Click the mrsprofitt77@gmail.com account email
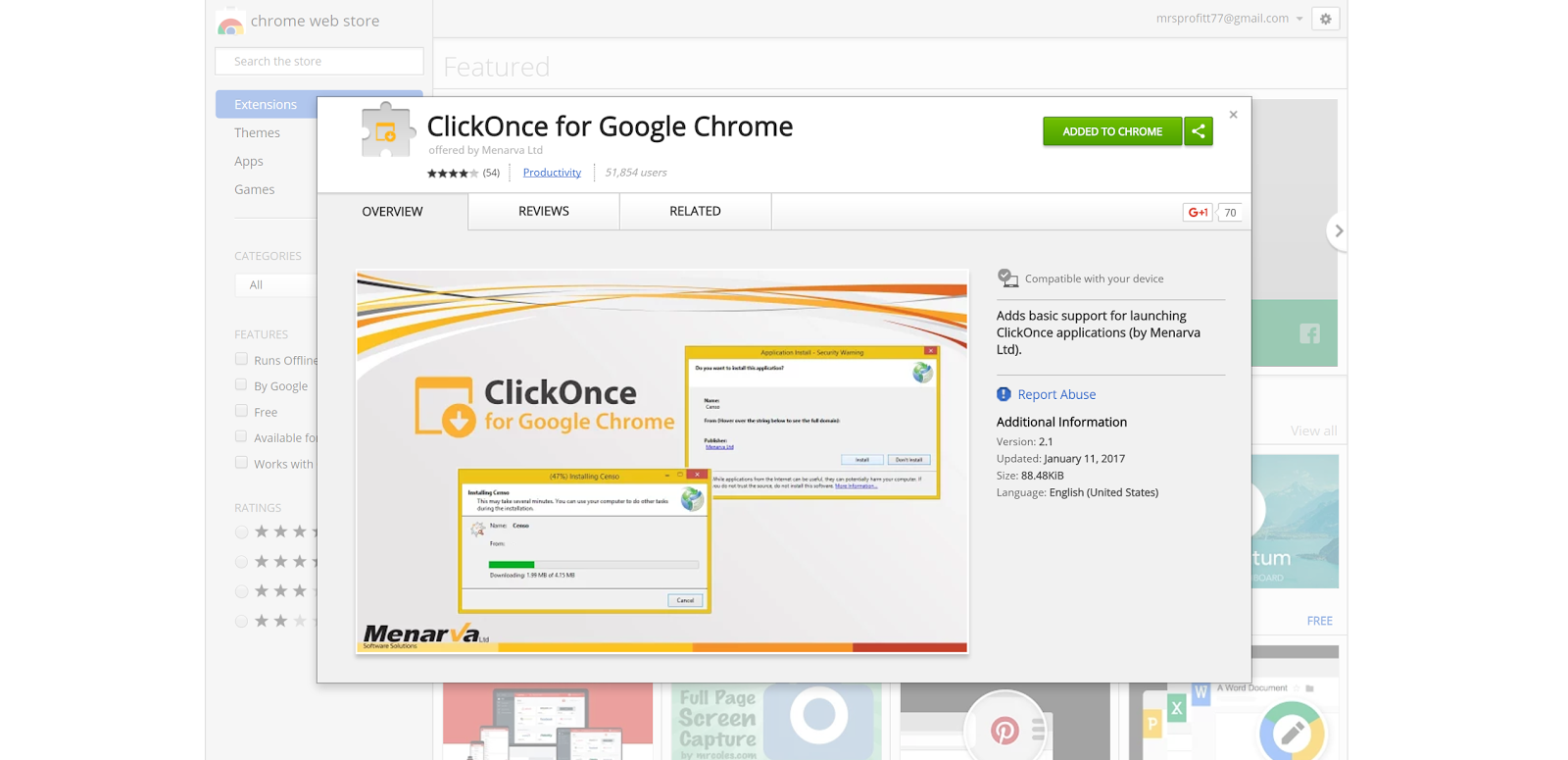1568x760 pixels. point(1222,19)
